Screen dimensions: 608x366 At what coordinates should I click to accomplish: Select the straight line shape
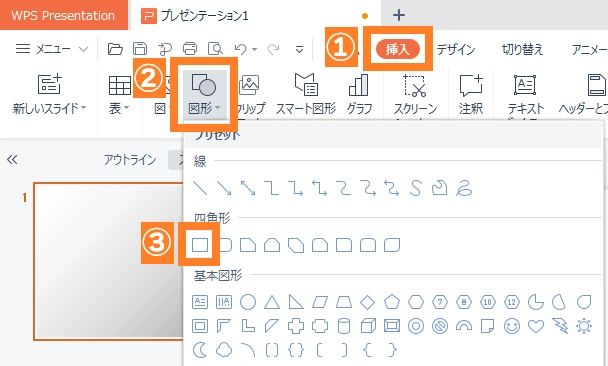pos(200,188)
